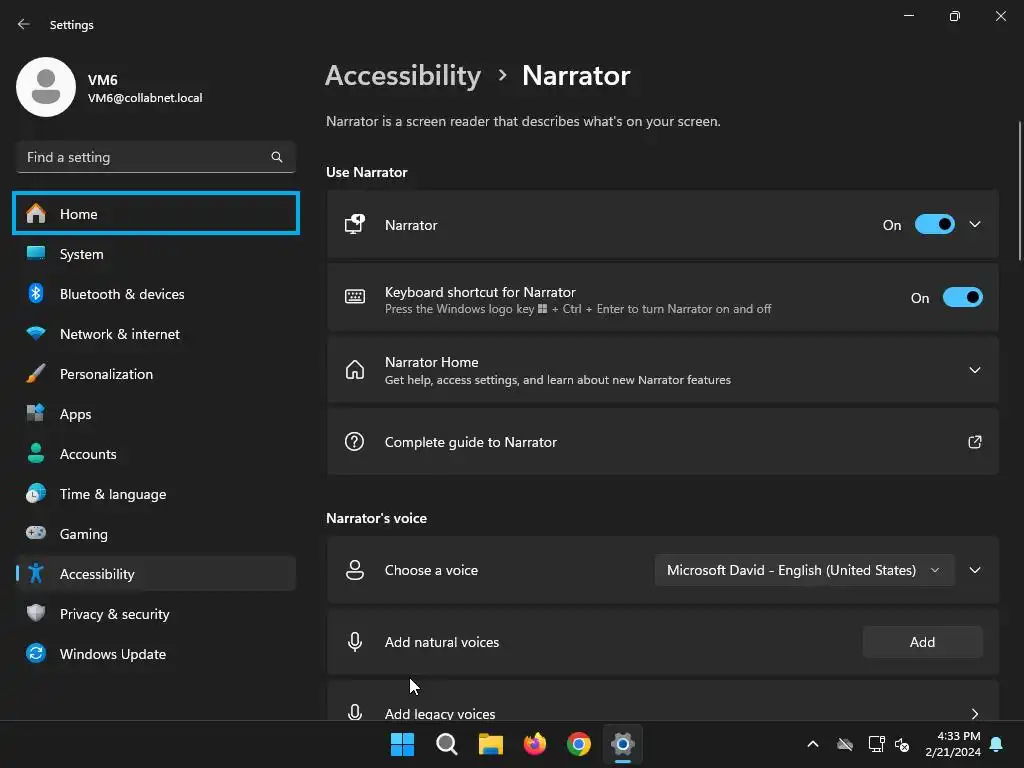Click the Find a setting search box

coord(145,157)
